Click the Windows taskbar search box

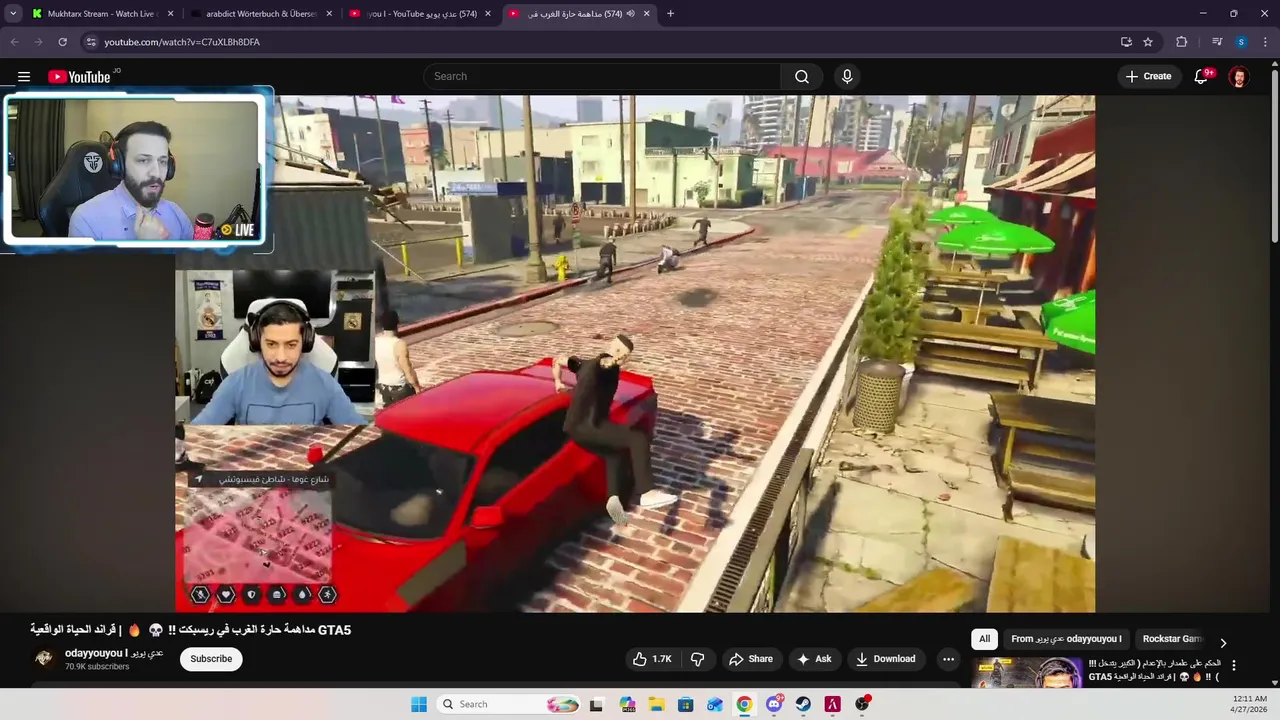pyautogui.click(x=510, y=704)
